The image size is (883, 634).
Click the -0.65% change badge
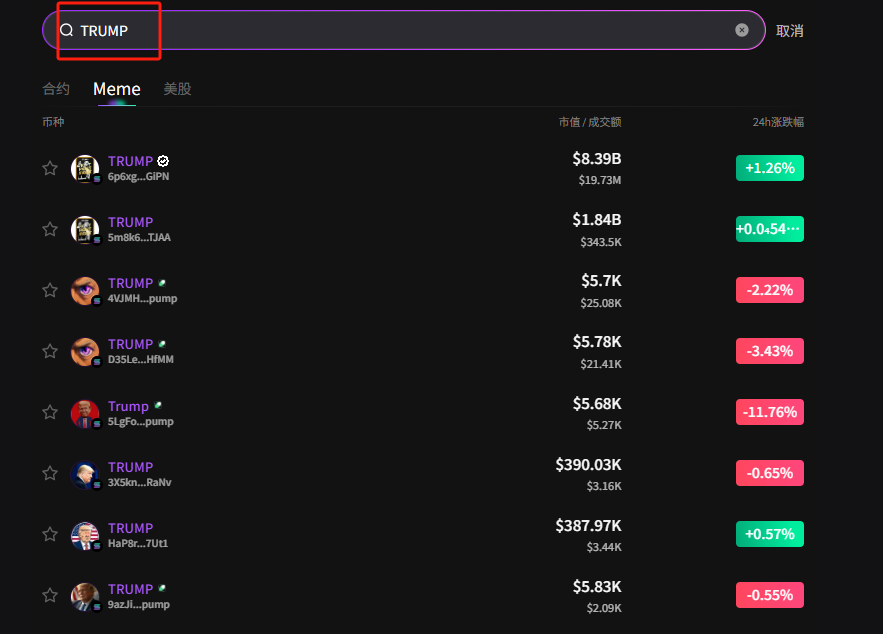pos(769,473)
